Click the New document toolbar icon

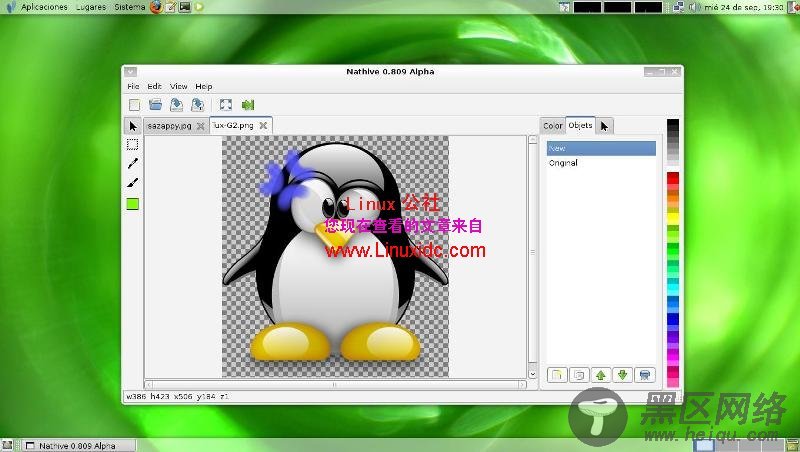[x=134, y=105]
